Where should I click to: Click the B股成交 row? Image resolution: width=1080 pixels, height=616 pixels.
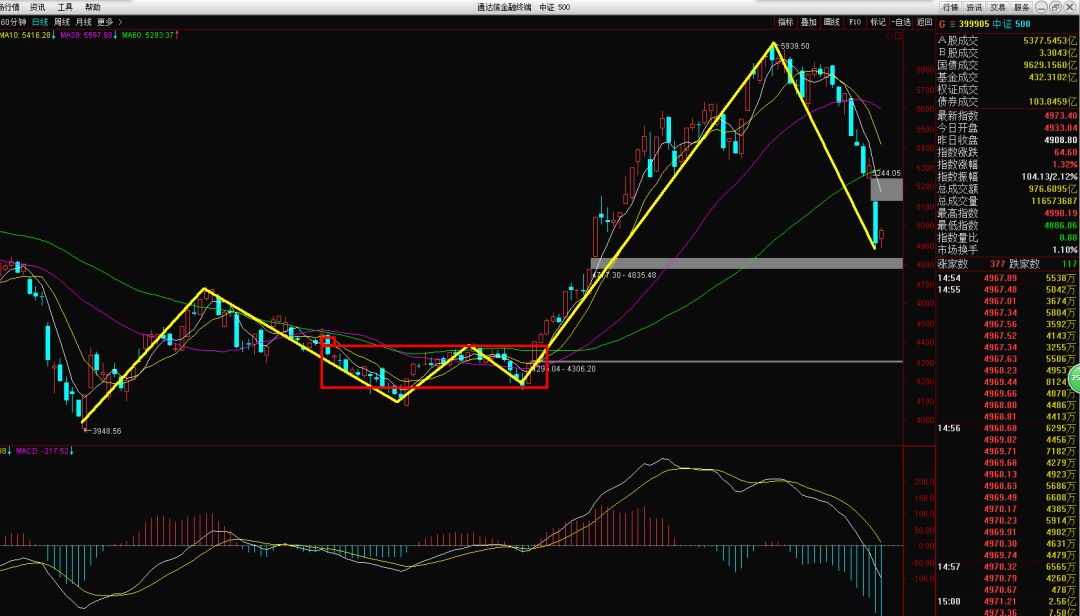[x=1007, y=52]
